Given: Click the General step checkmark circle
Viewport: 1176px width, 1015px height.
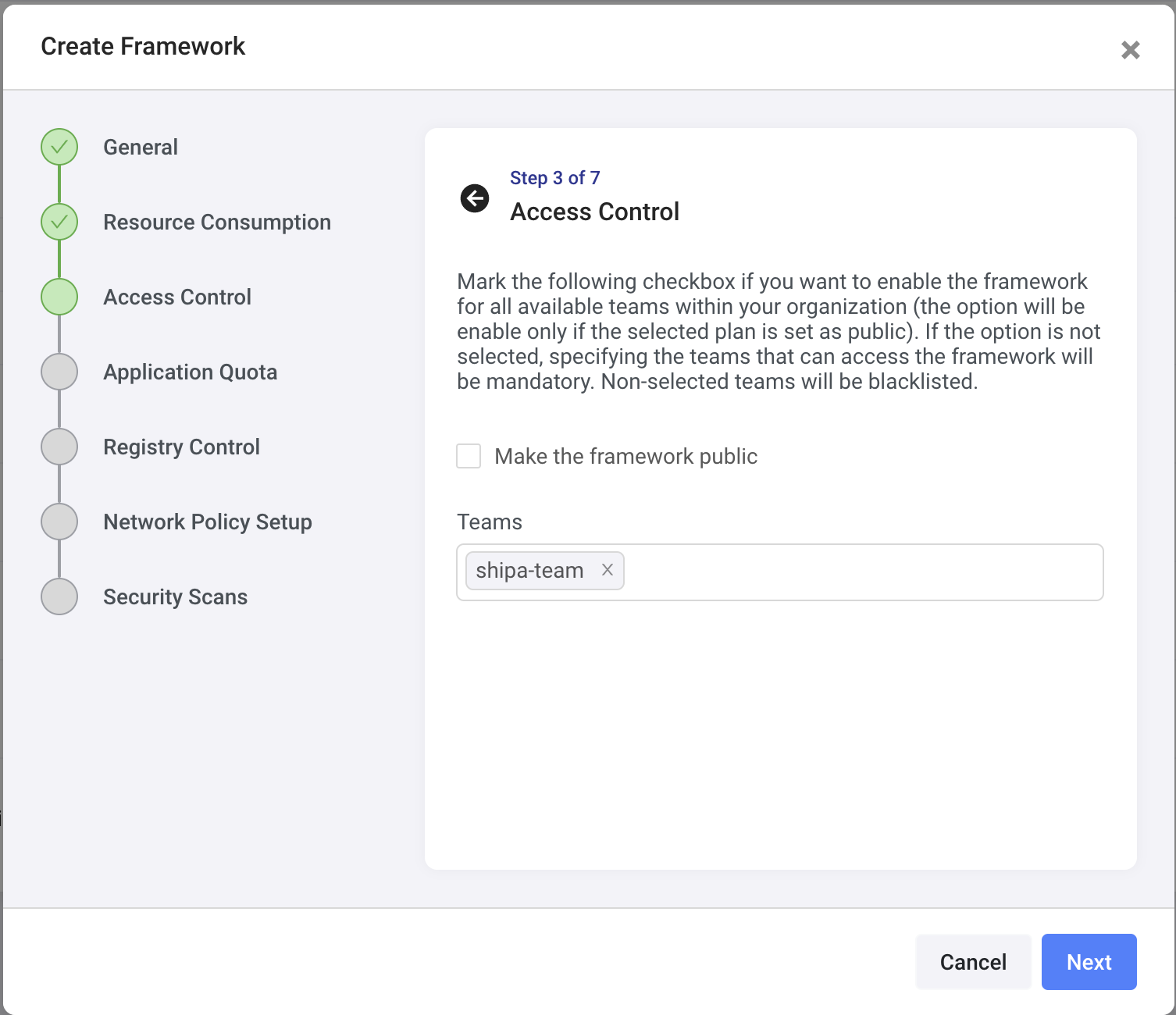Looking at the screenshot, I should [59, 147].
